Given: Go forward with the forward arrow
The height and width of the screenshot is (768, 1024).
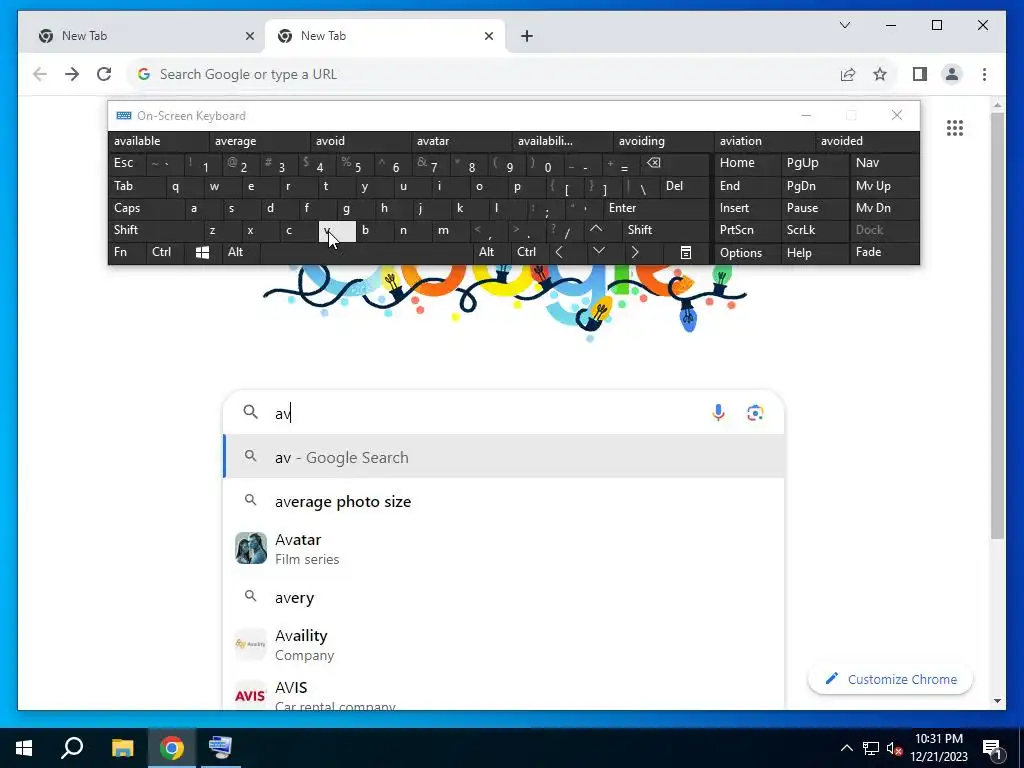Looking at the screenshot, I should 72,74.
